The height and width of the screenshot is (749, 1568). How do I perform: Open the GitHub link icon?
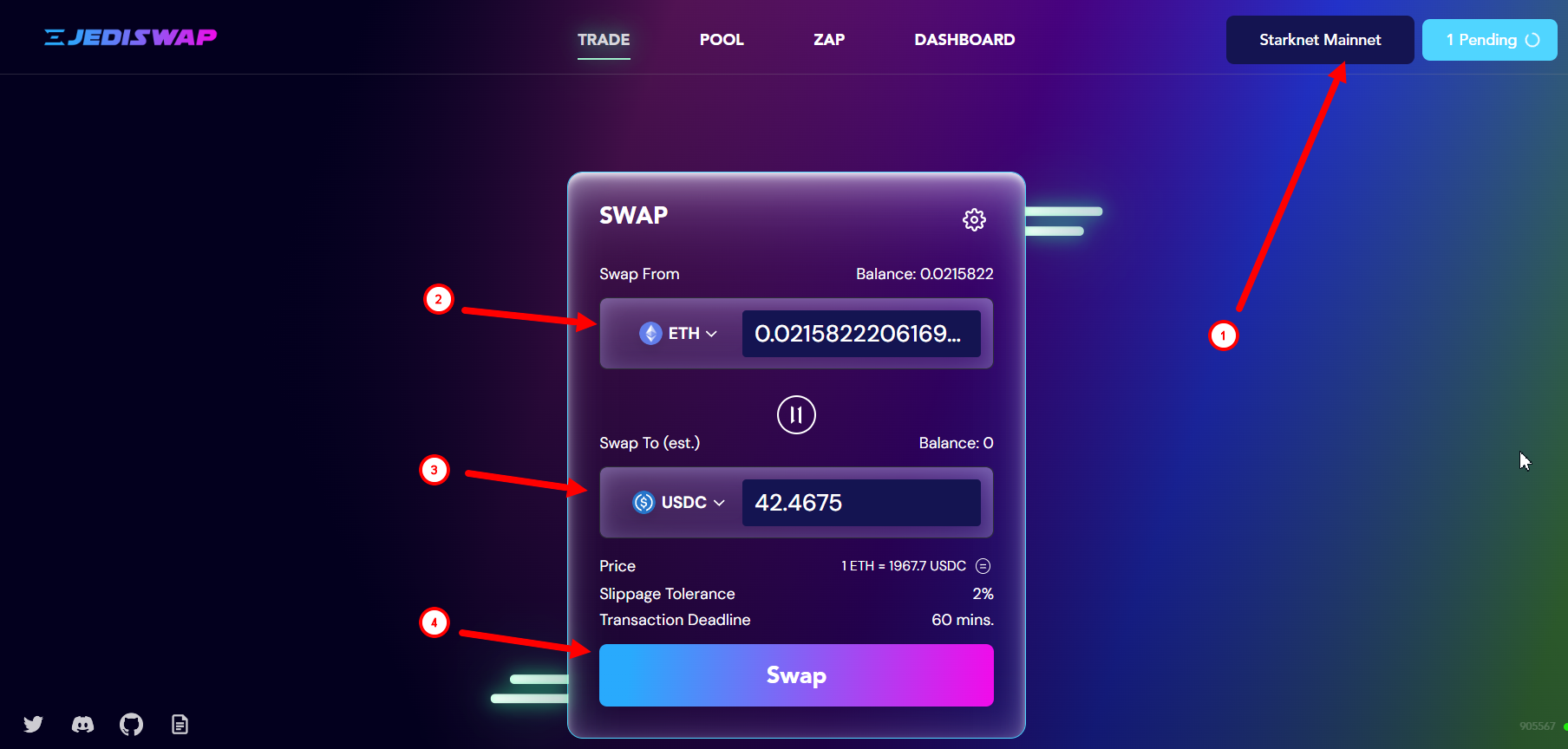click(131, 724)
